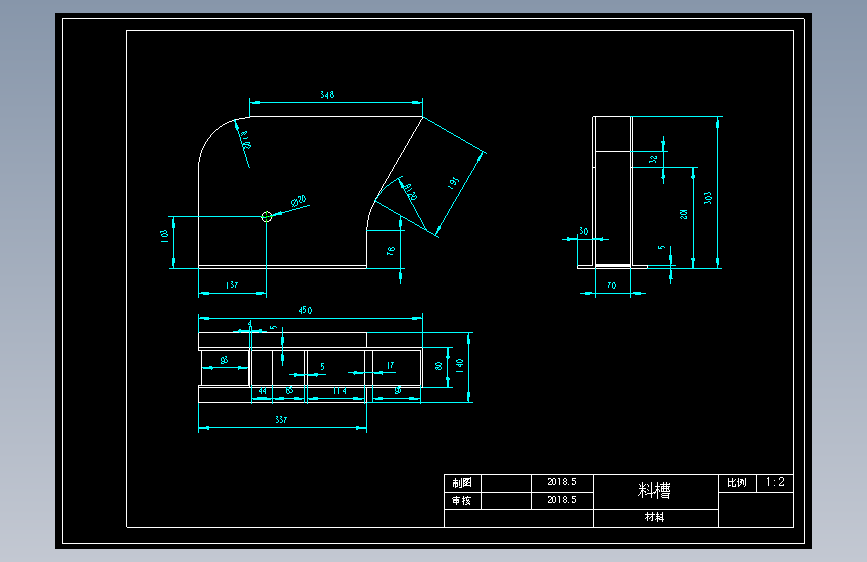Image resolution: width=867 pixels, height=562 pixels.
Task: Click the 114 dimension text
Action: (340, 391)
